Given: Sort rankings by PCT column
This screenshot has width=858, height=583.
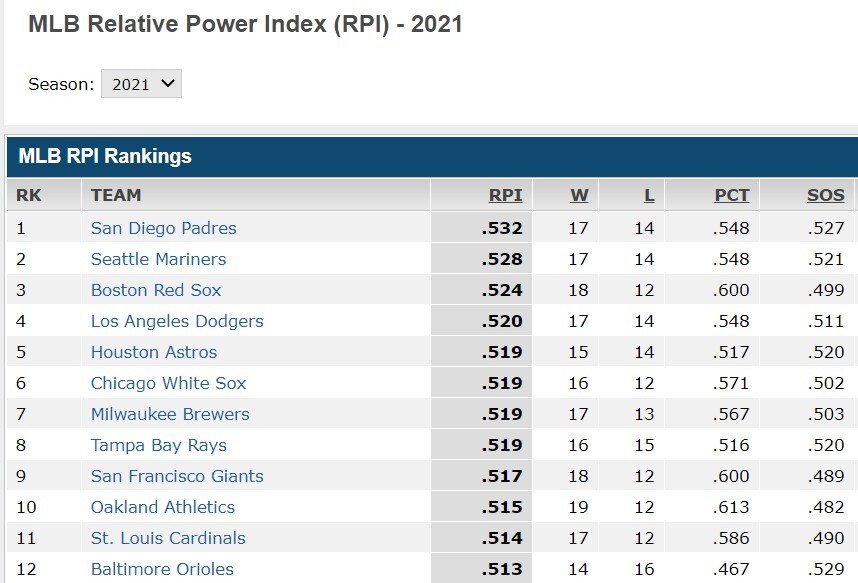Looking at the screenshot, I should pos(731,195).
